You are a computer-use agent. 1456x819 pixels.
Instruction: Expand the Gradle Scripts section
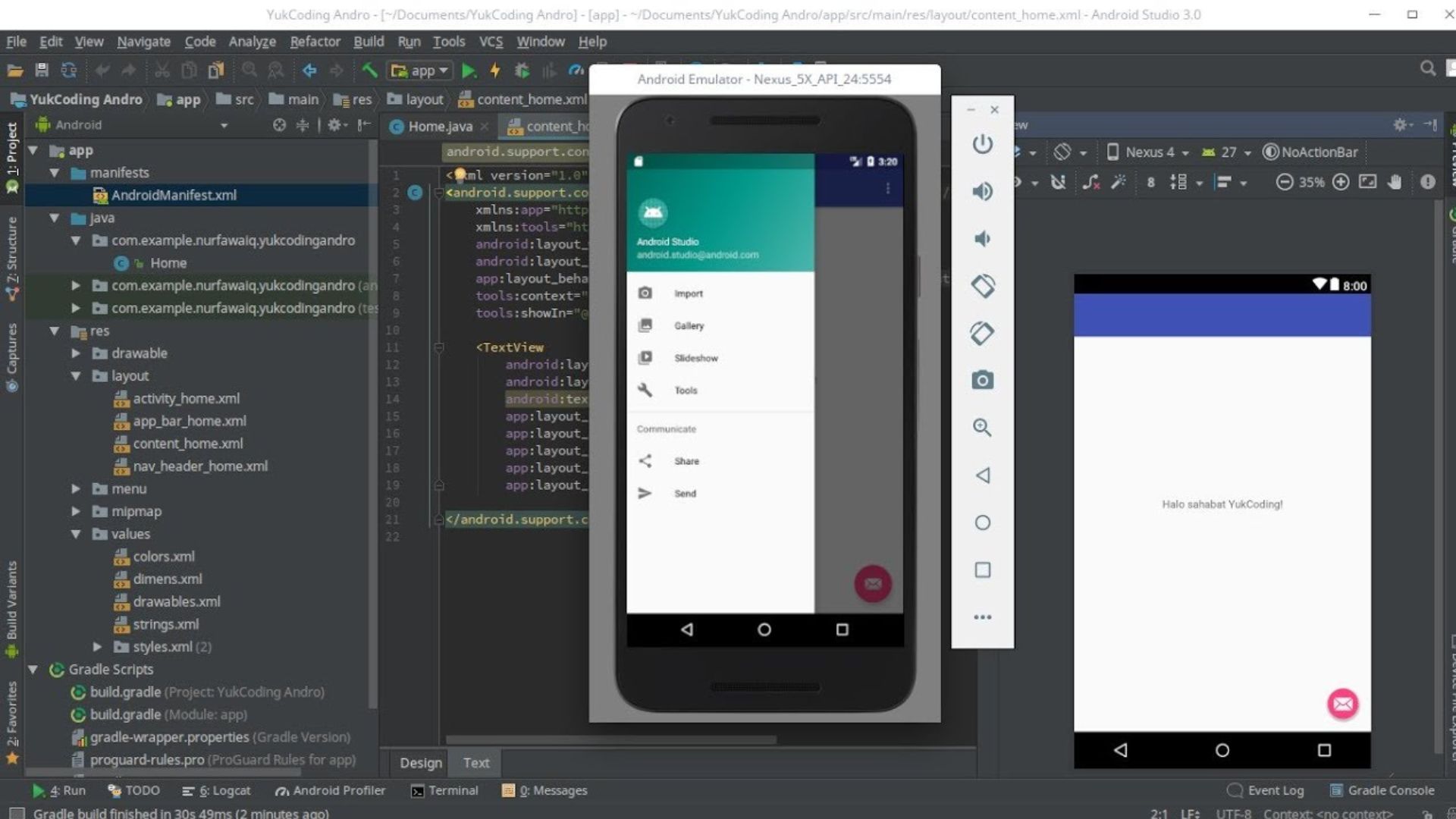pos(33,668)
